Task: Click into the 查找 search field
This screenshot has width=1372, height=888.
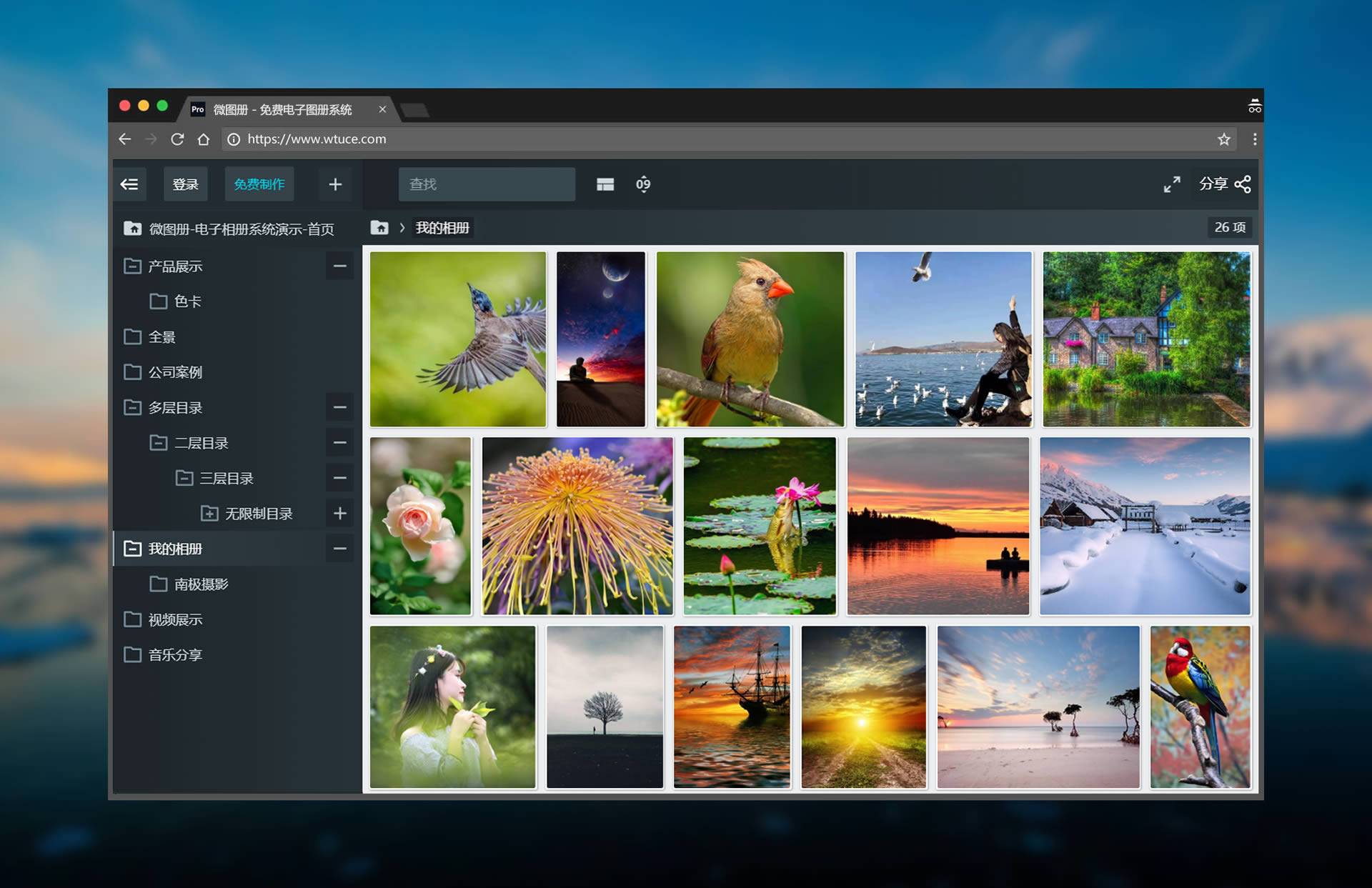Action: click(487, 184)
